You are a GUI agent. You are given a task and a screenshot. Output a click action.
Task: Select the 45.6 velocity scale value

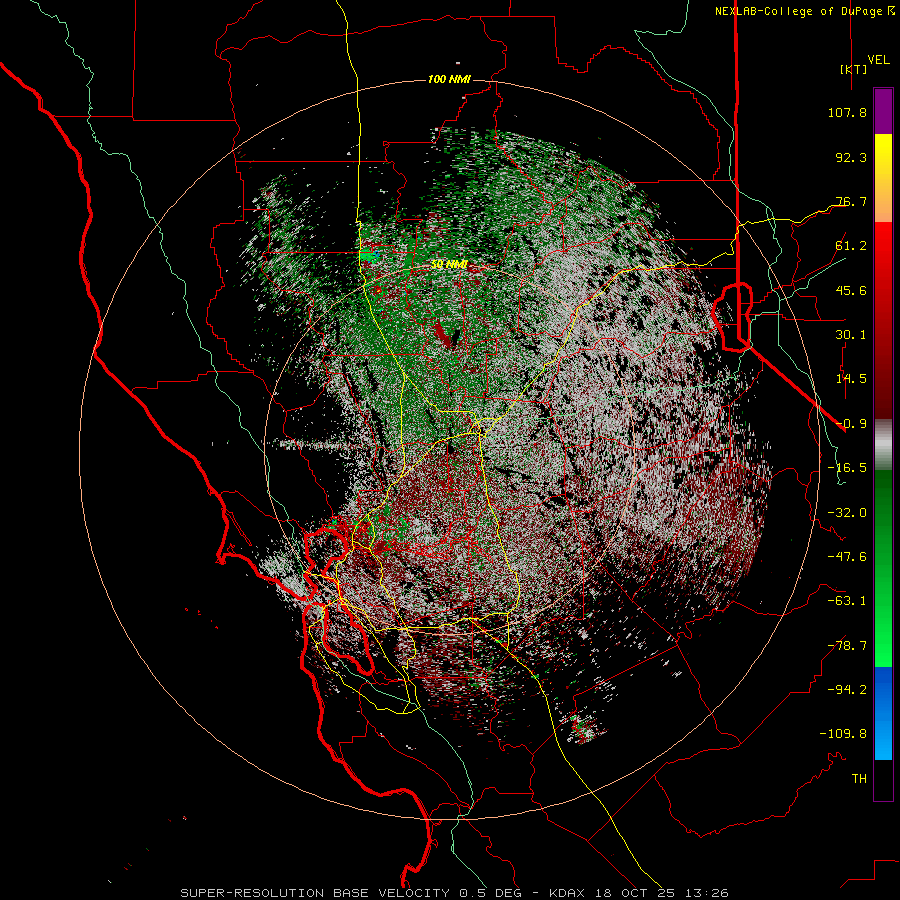pyautogui.click(x=851, y=290)
